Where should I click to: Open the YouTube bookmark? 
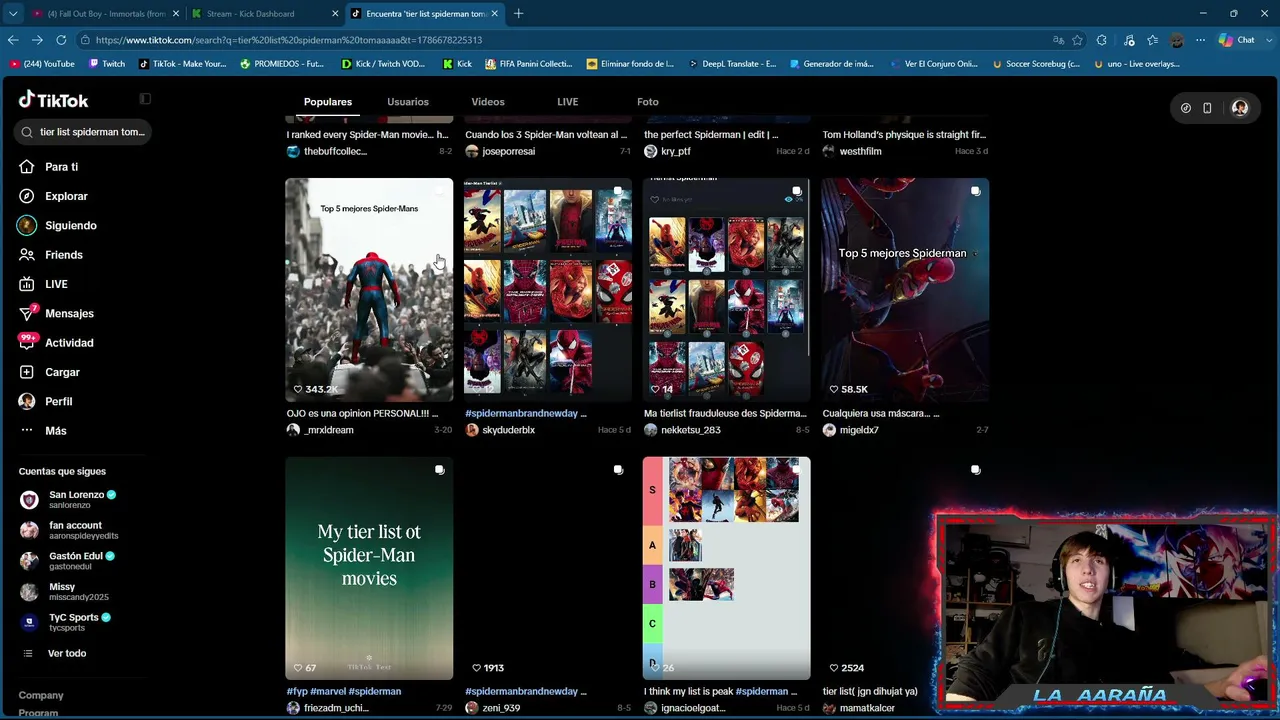click(x=42, y=64)
